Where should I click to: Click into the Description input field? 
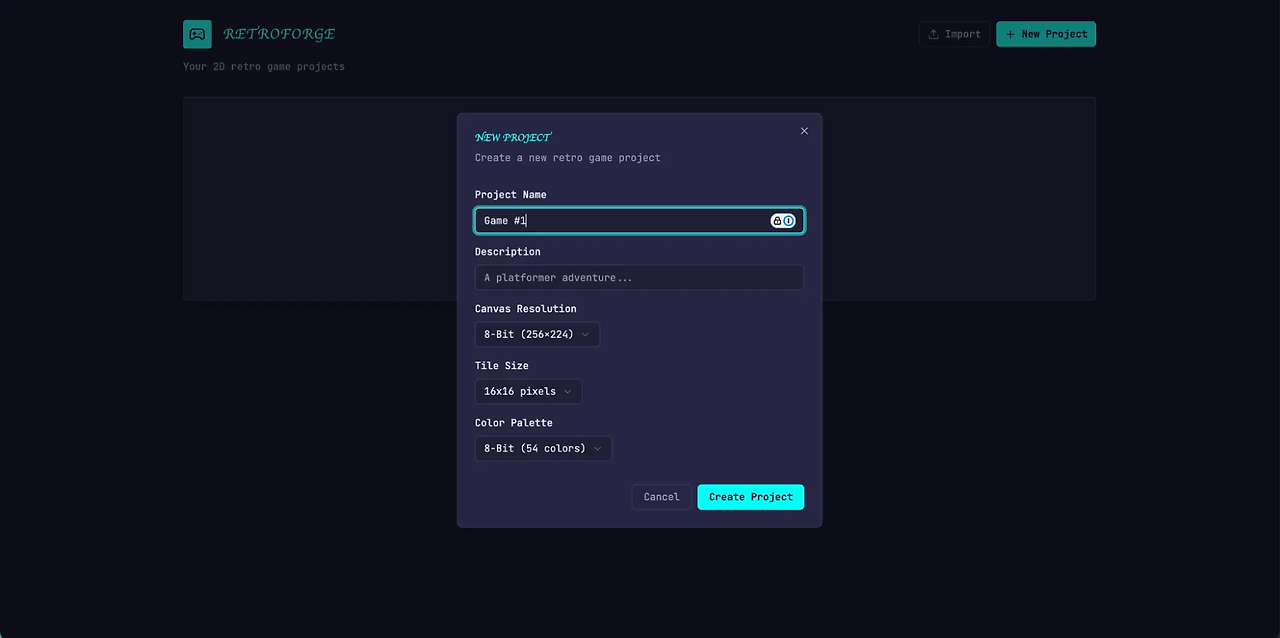coord(639,278)
